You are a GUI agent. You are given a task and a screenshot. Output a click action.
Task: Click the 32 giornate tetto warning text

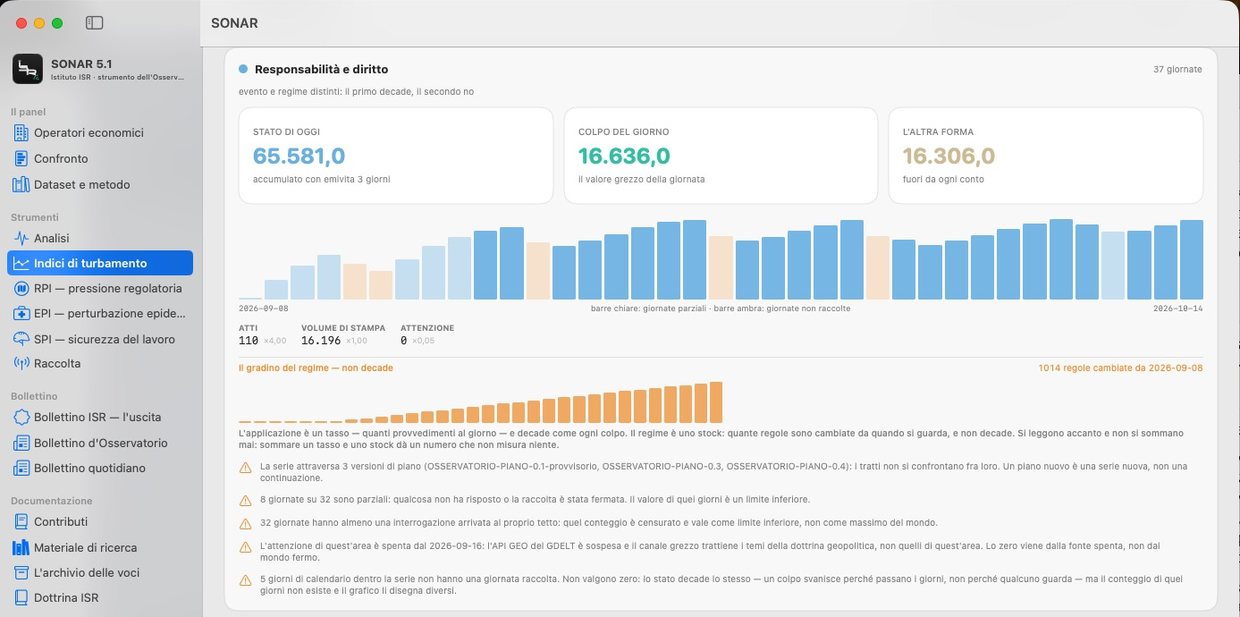click(599, 523)
